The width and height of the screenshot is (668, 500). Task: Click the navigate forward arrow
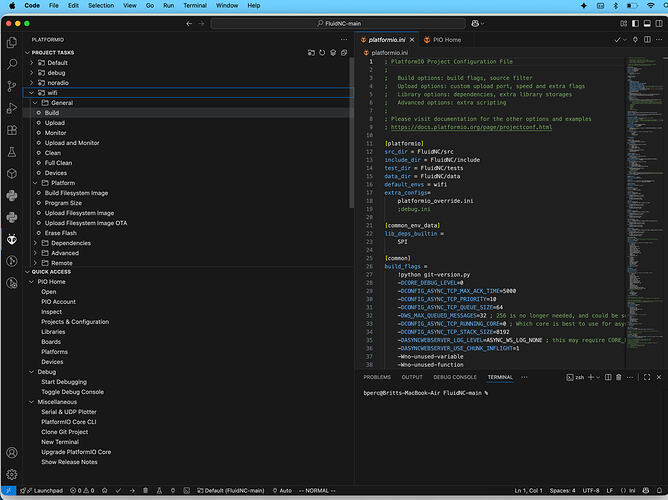click(x=201, y=23)
